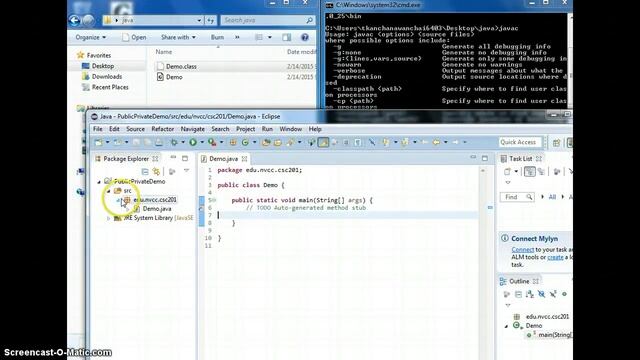Open the File menu in Eclipse

point(98,129)
